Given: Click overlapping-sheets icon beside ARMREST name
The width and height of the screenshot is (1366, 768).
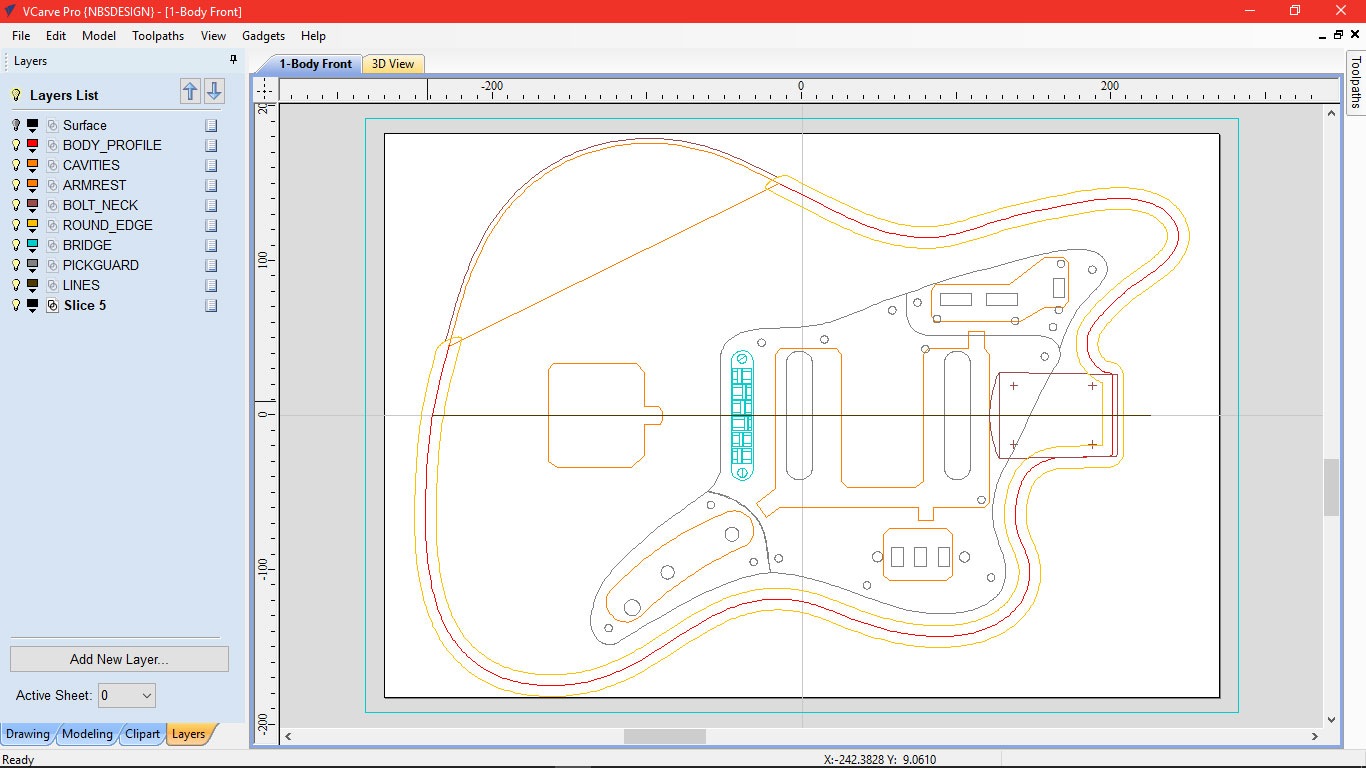Looking at the screenshot, I should coord(52,186).
